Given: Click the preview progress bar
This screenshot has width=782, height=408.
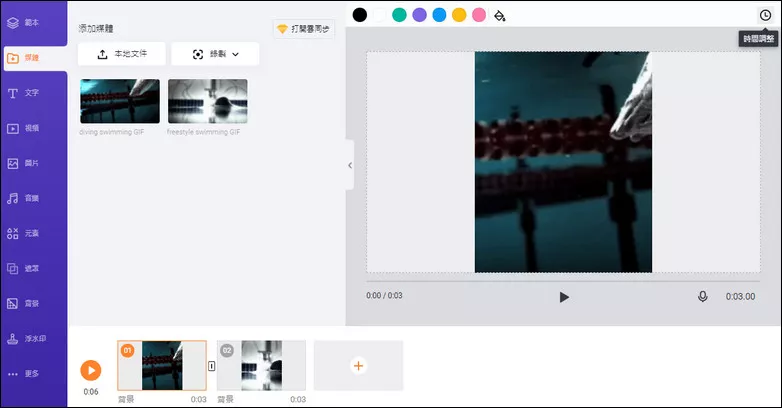Looking at the screenshot, I should (x=563, y=281).
